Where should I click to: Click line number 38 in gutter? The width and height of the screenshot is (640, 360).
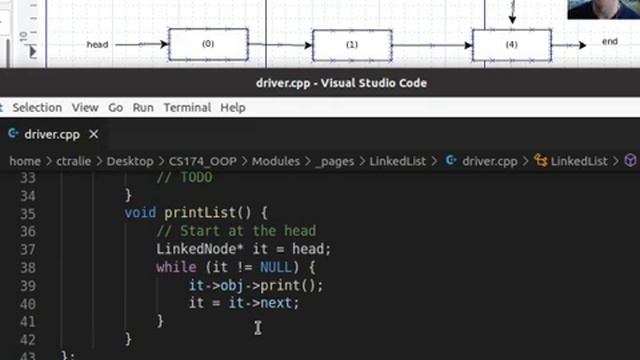28,268
